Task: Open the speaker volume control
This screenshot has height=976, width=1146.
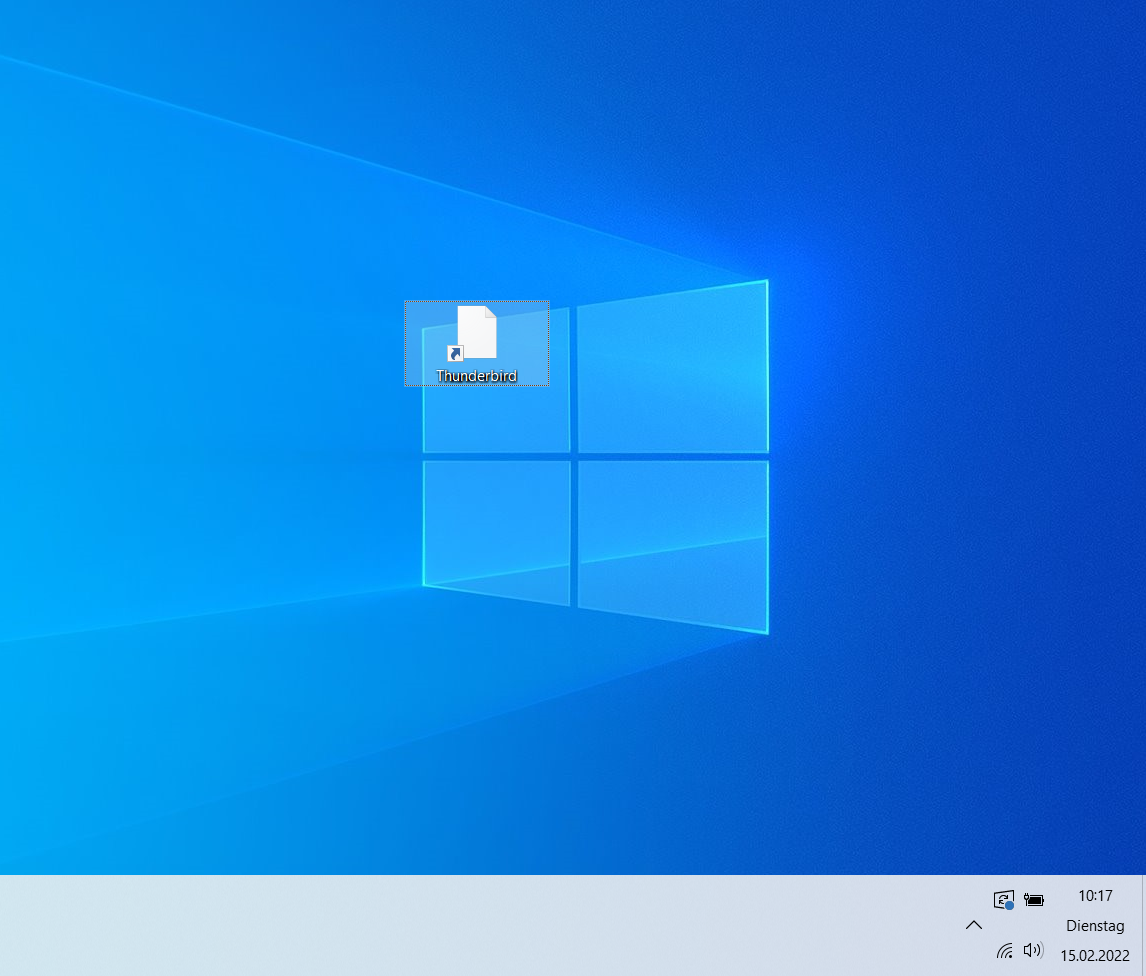Action: tap(1033, 950)
